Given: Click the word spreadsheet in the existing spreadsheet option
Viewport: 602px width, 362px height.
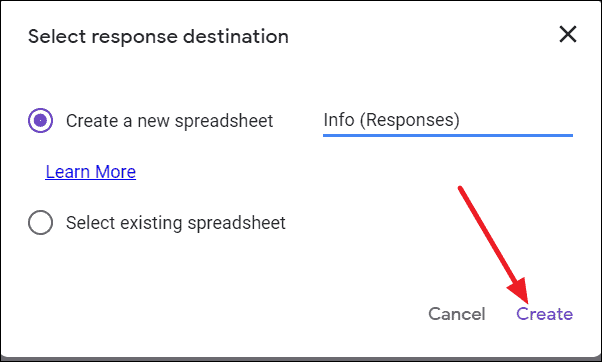Looking at the screenshot, I should point(236,223).
